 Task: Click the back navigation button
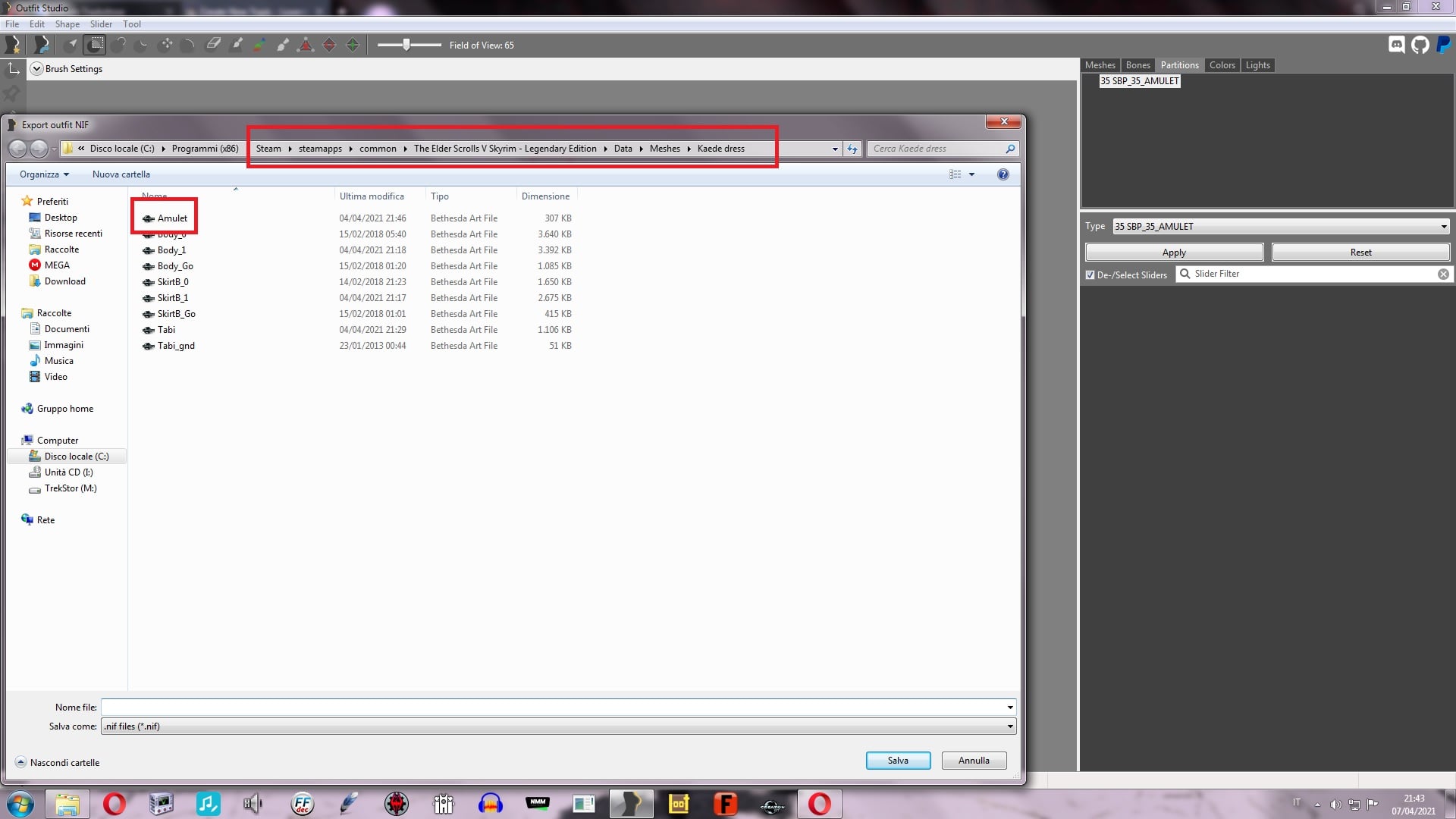pyautogui.click(x=17, y=149)
